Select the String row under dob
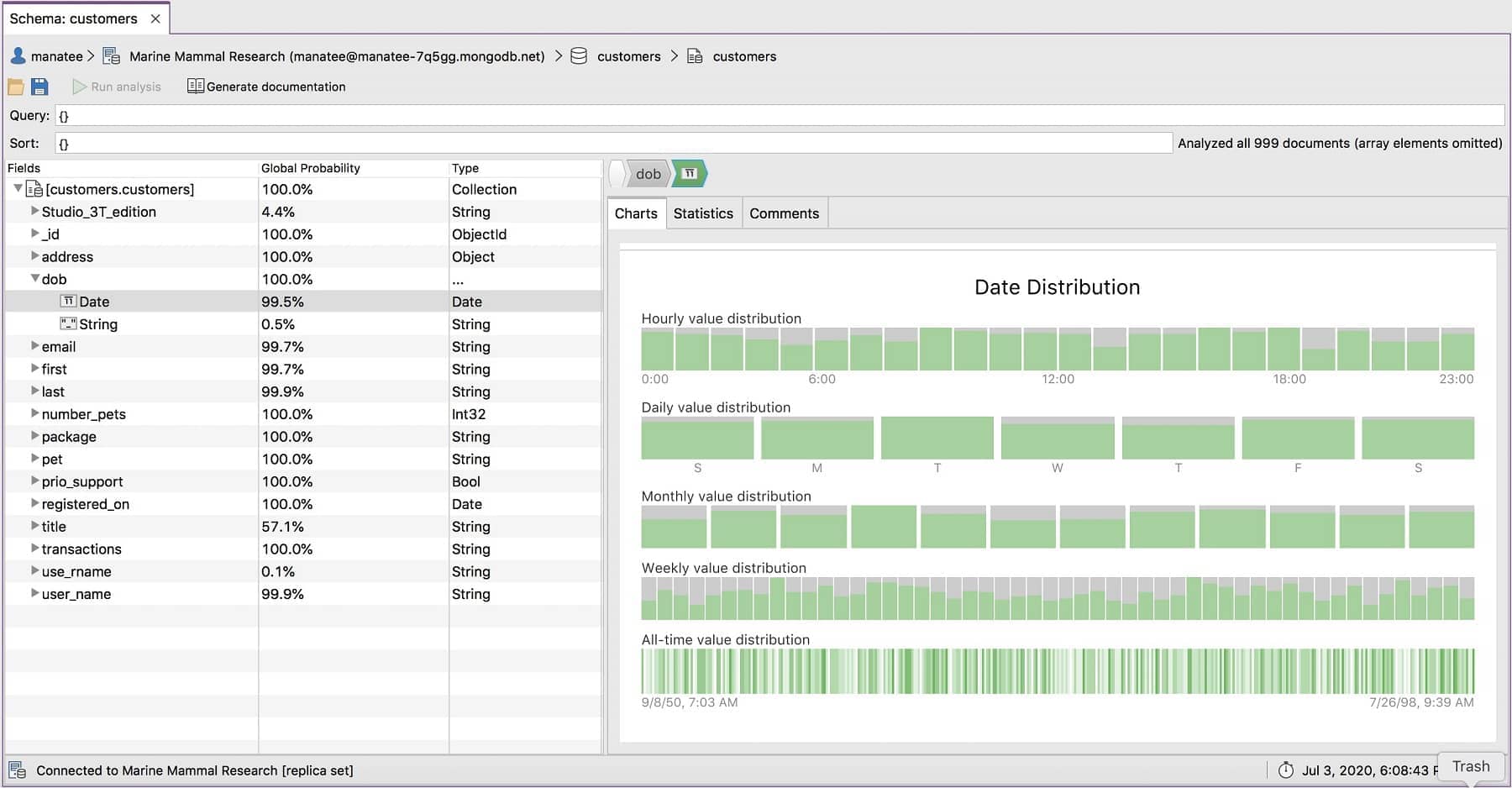 (303, 324)
